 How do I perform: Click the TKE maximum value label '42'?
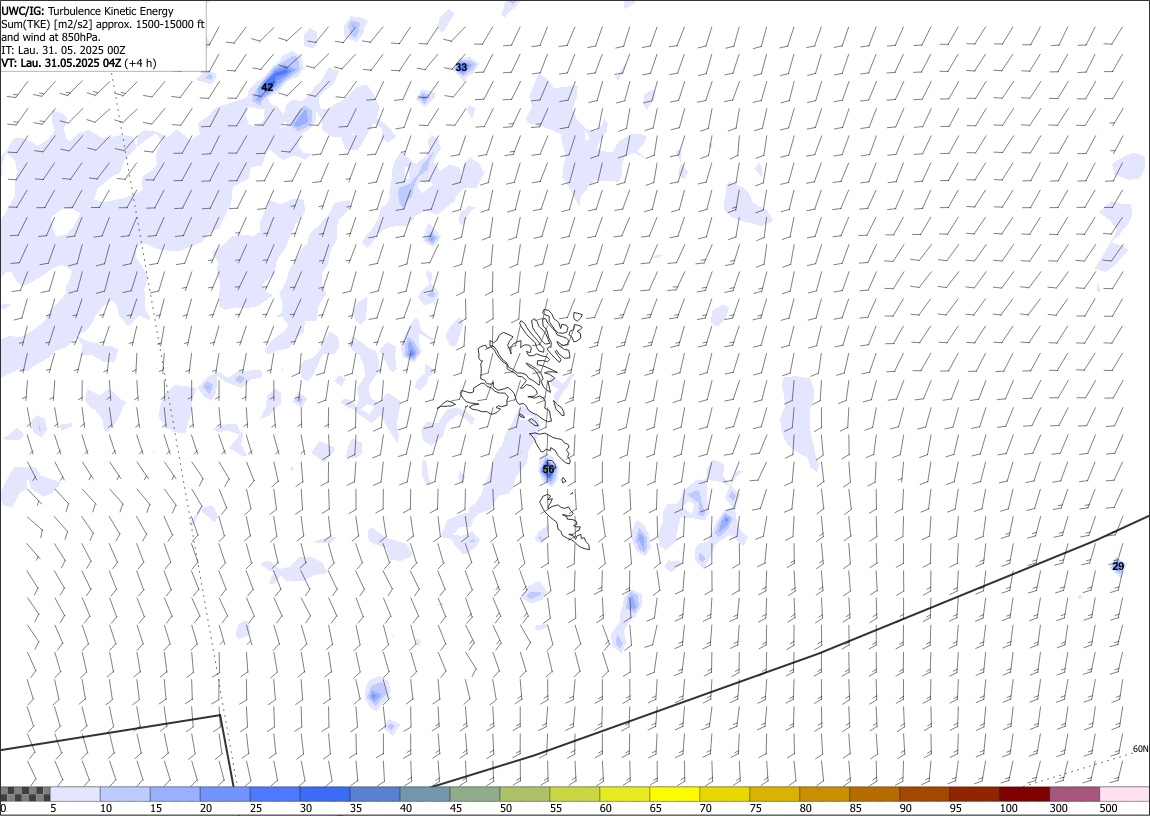[x=268, y=87]
